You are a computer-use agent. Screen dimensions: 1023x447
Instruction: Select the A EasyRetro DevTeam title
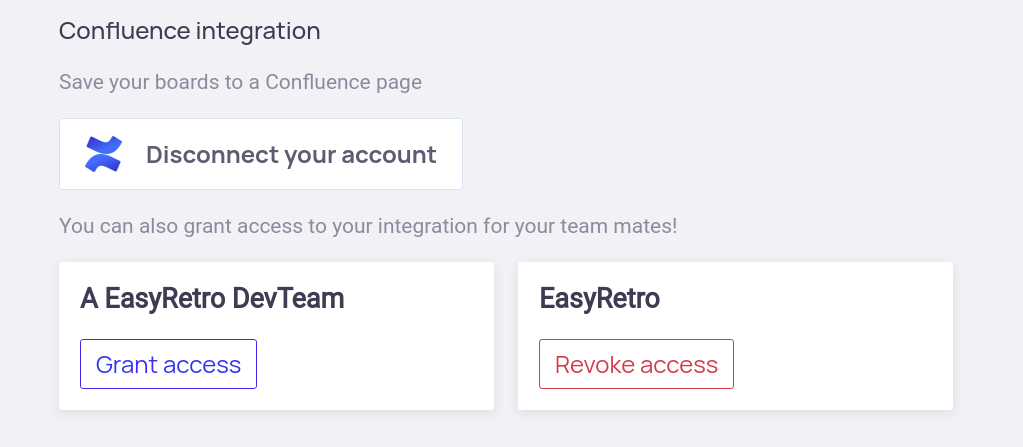212,298
